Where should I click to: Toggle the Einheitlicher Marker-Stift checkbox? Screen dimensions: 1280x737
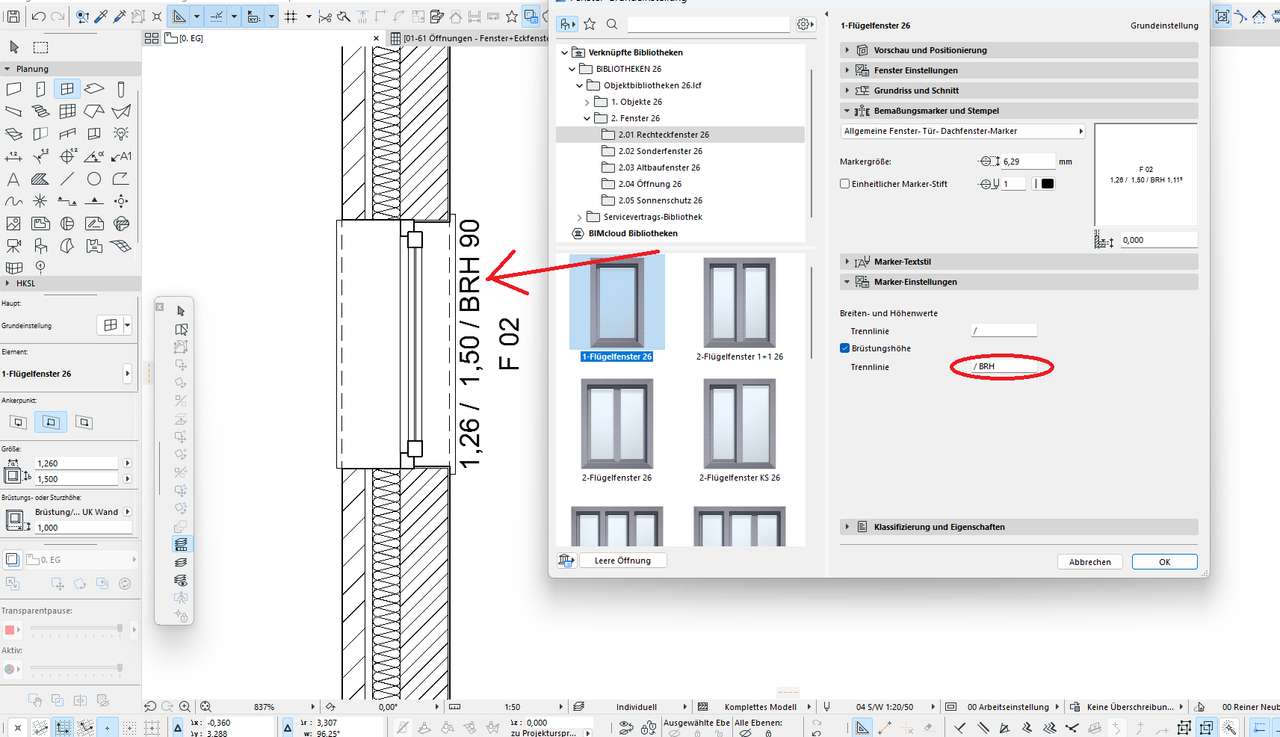pyautogui.click(x=845, y=184)
